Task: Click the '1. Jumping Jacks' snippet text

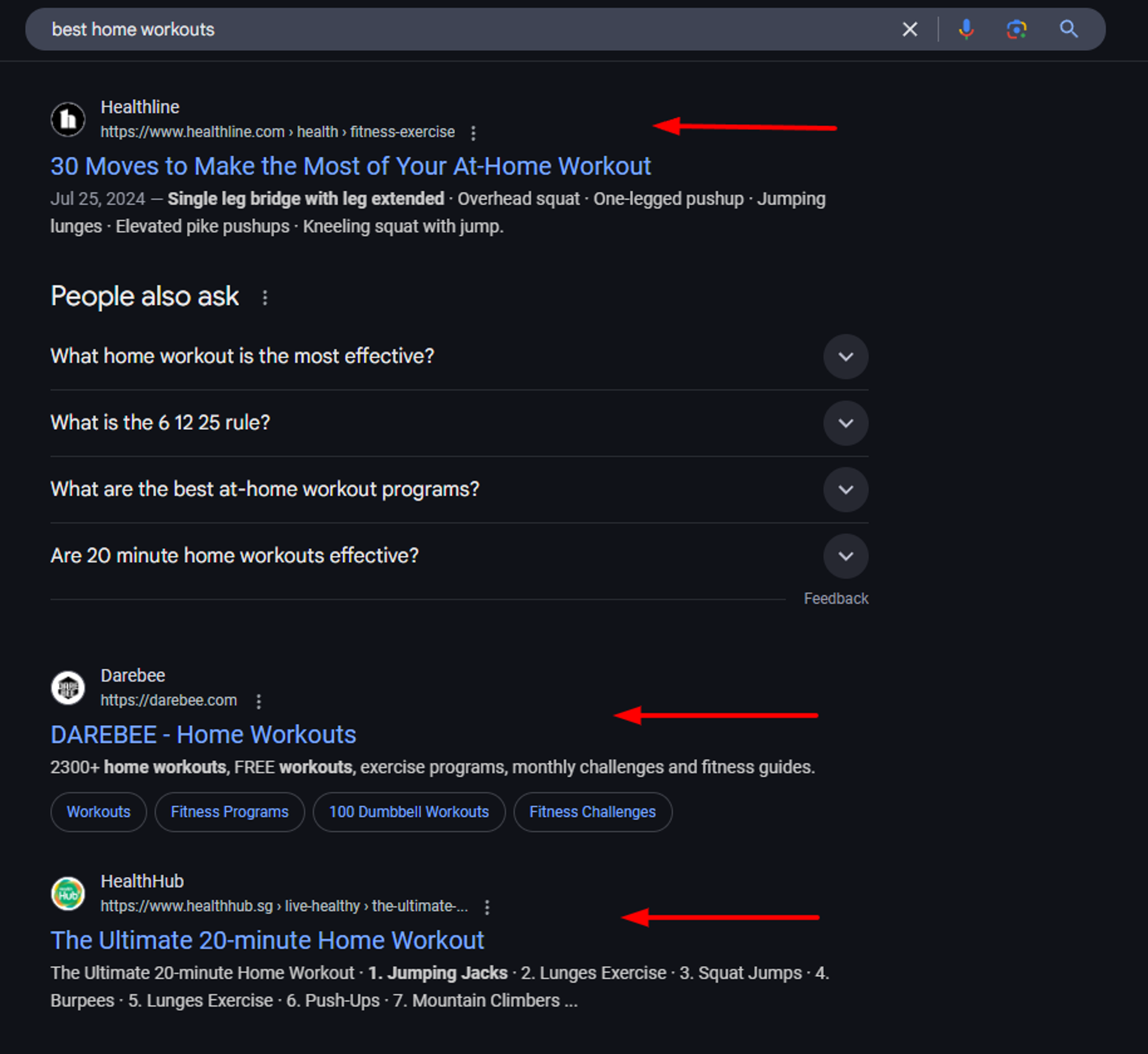Action: [438, 973]
